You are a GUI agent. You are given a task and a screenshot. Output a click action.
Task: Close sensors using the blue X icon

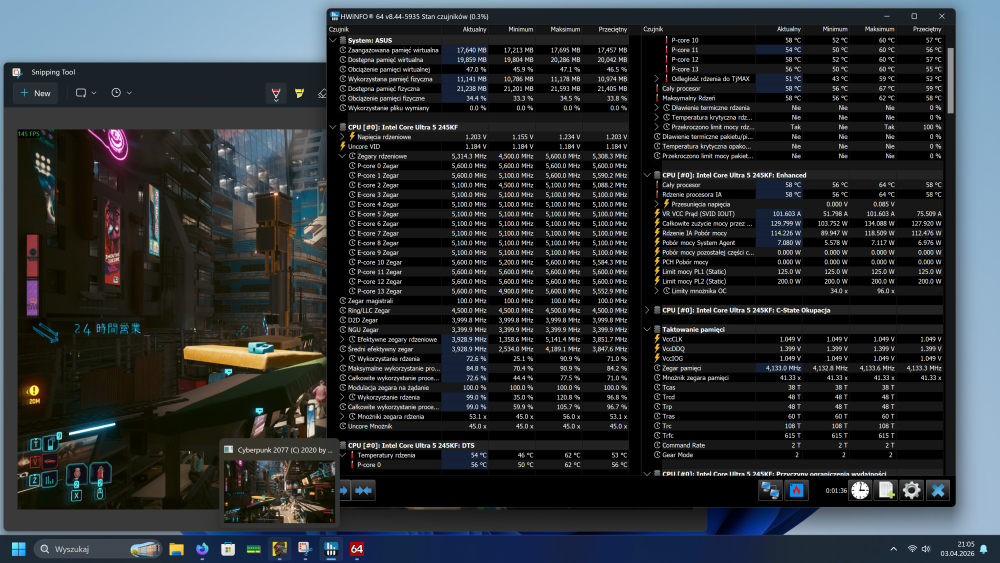click(x=937, y=490)
